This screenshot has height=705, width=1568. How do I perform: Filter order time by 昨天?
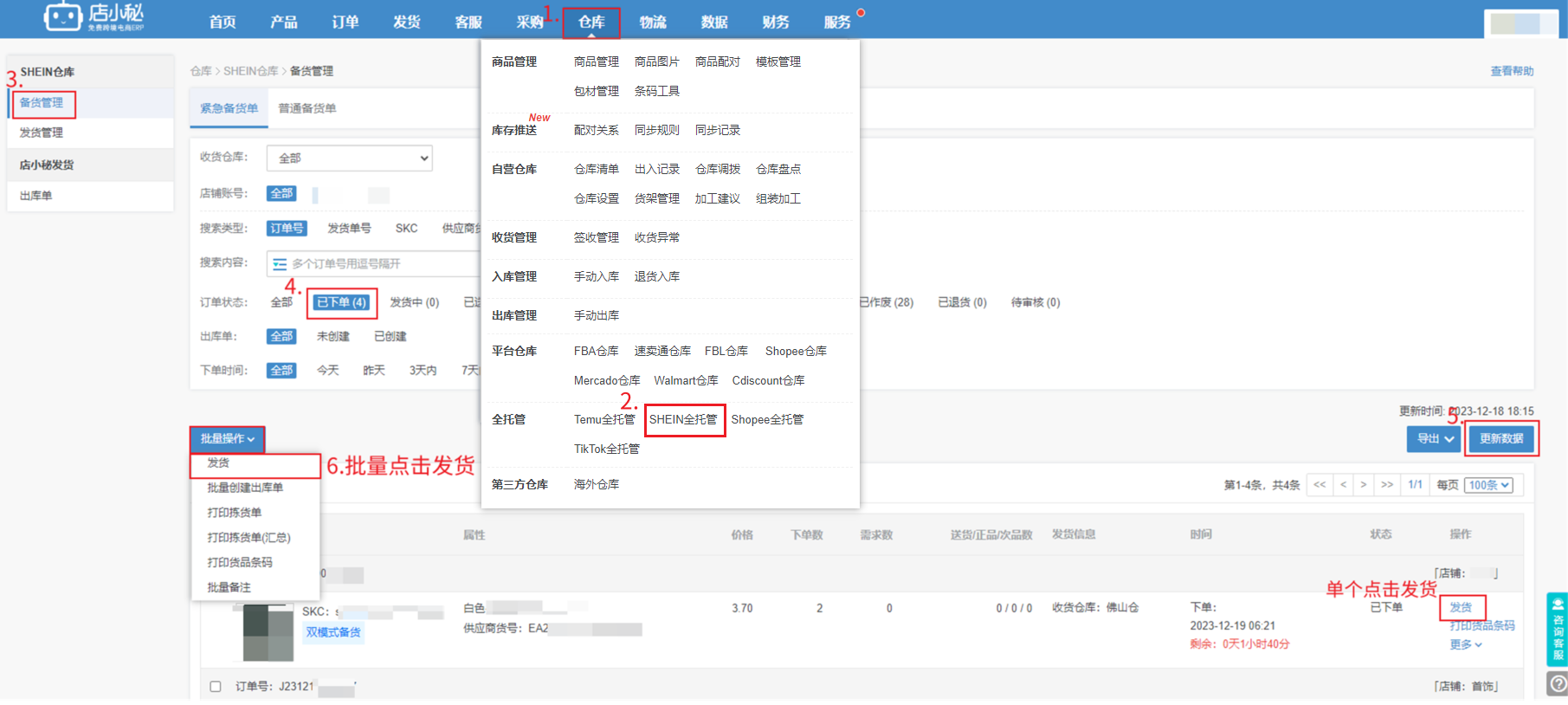(374, 370)
